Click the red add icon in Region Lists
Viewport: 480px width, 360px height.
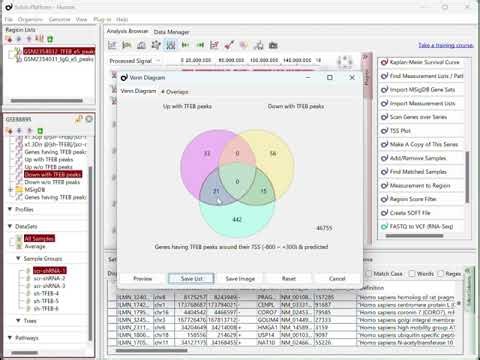tap(9, 39)
